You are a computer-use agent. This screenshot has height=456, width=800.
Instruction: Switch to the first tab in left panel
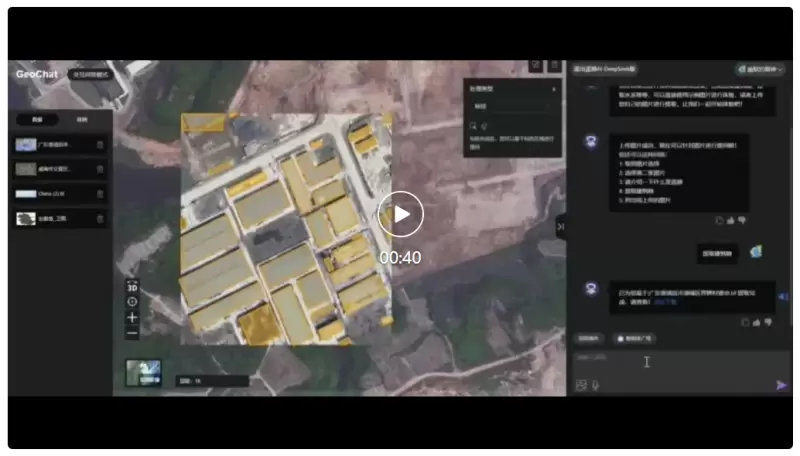tap(37, 119)
